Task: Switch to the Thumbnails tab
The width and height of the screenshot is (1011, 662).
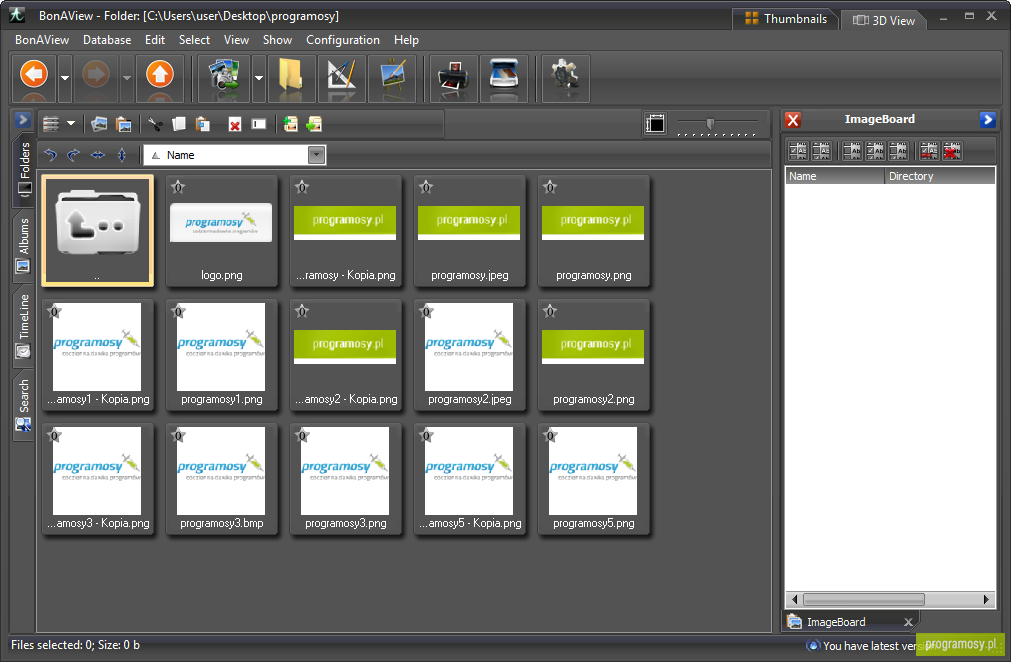Action: [x=786, y=19]
